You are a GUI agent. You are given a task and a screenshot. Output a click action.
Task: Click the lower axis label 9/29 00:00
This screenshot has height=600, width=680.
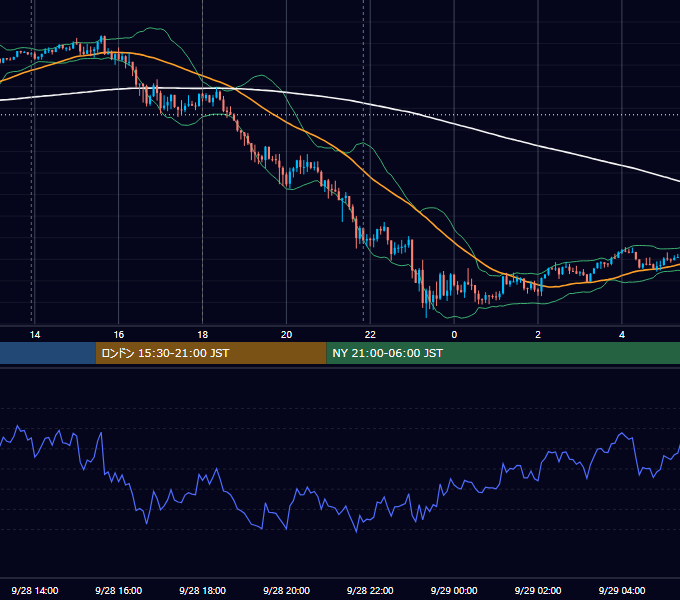[x=454, y=590]
